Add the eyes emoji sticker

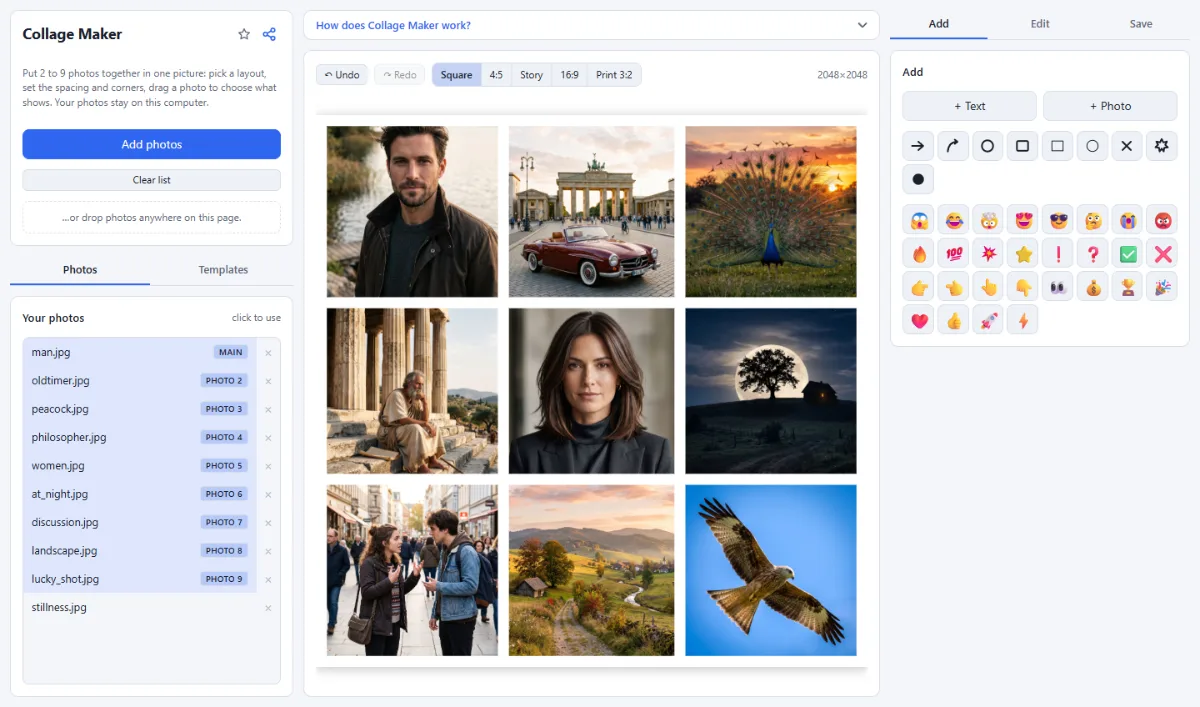tap(1057, 287)
